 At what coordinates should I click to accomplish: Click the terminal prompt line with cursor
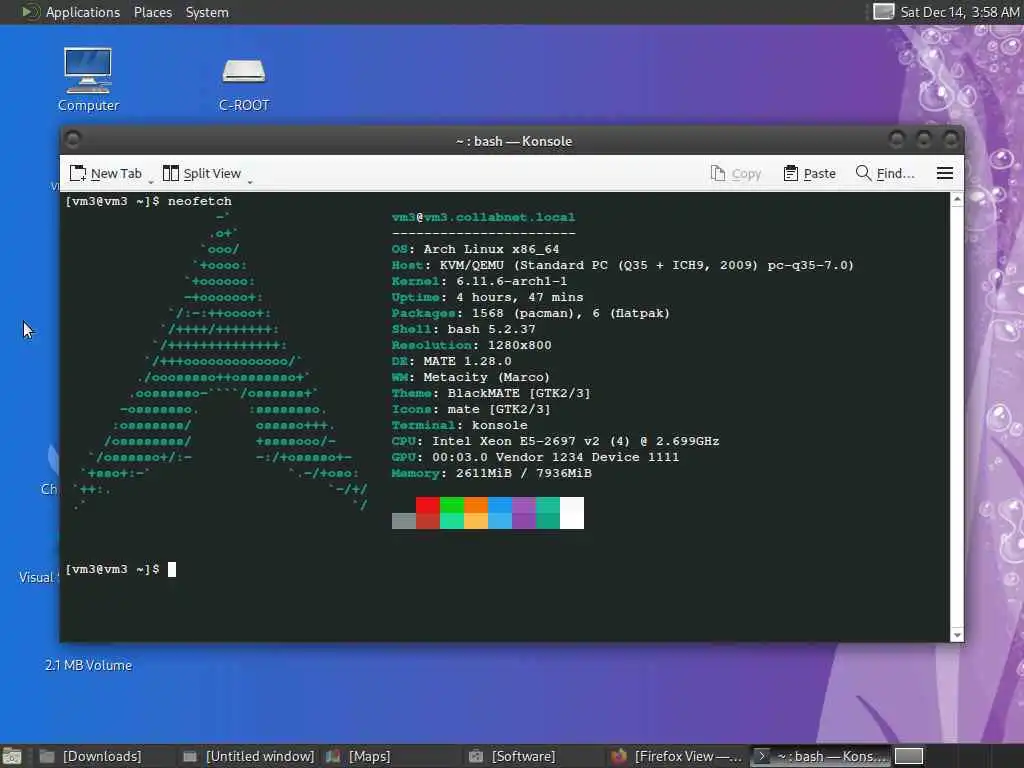coord(121,569)
